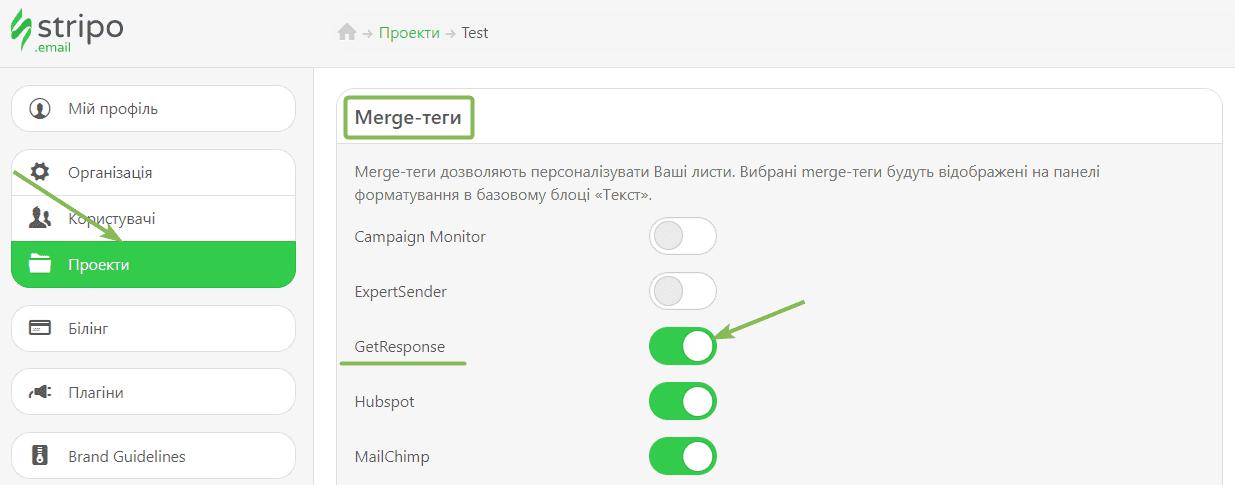Click the Merge-теги section heading

point(408,118)
